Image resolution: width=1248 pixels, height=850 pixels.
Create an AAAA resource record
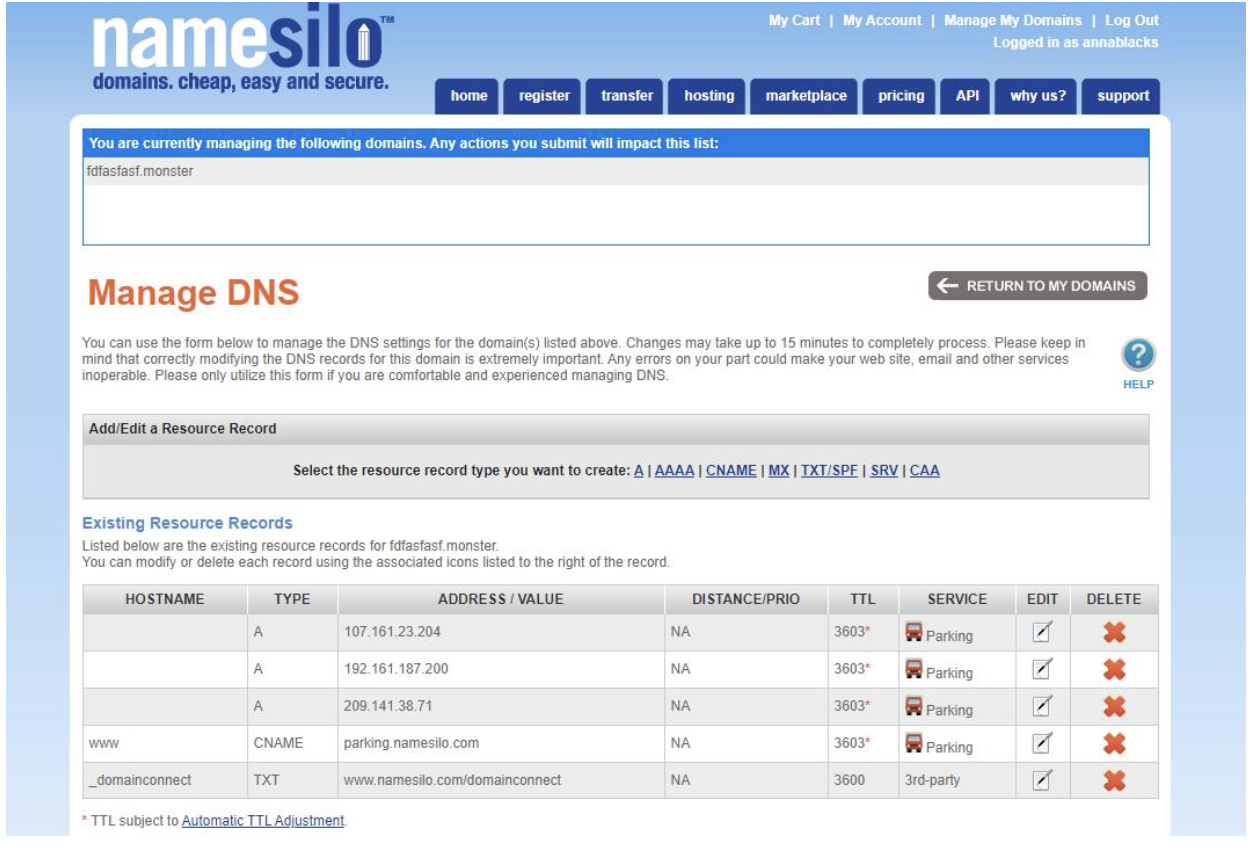(675, 470)
